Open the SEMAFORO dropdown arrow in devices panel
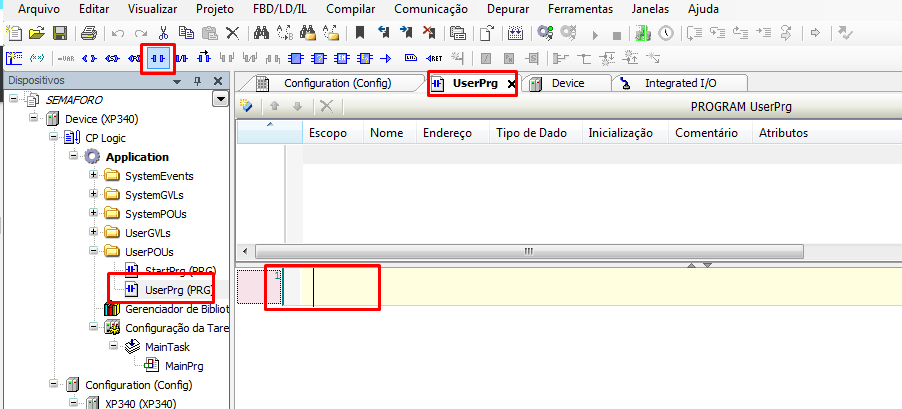902x409 pixels. pyautogui.click(x=220, y=100)
